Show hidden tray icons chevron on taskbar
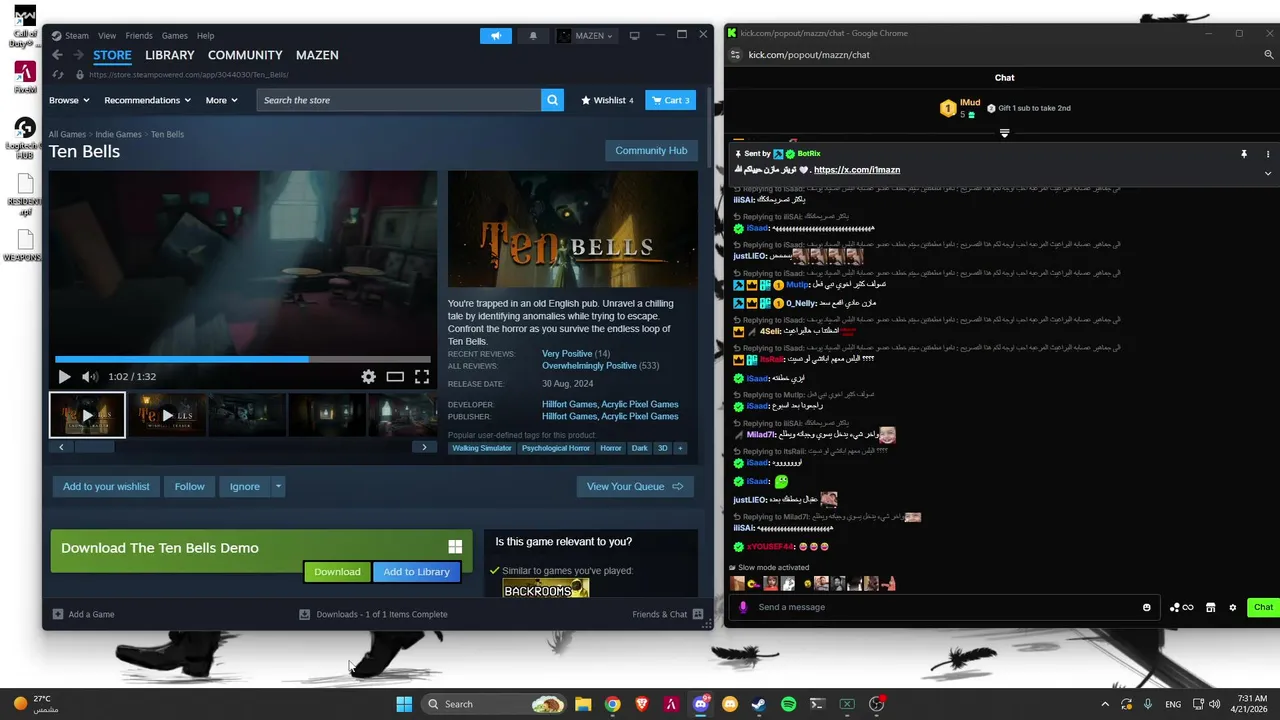 coord(1105,704)
